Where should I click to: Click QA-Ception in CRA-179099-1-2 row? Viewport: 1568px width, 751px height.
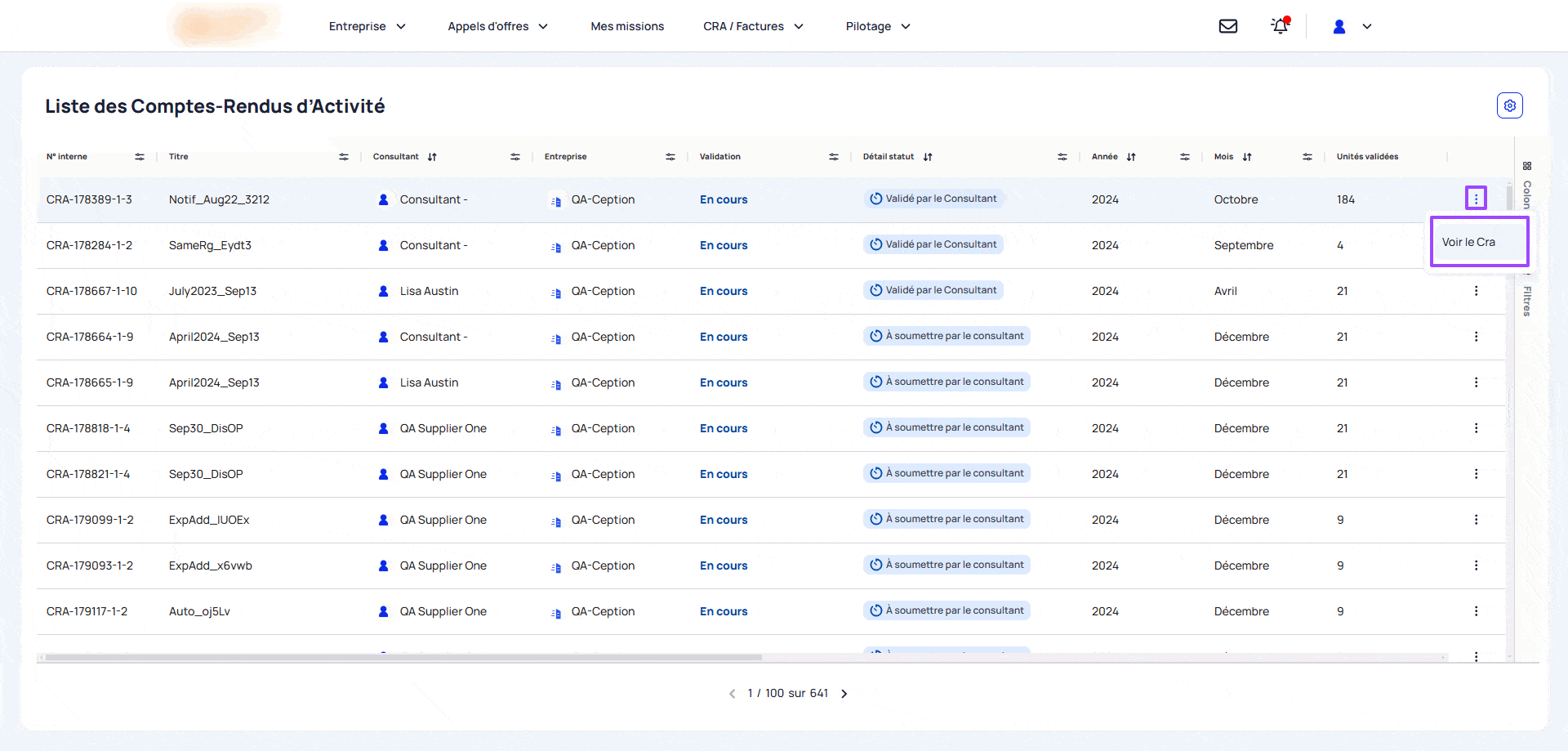tap(603, 520)
